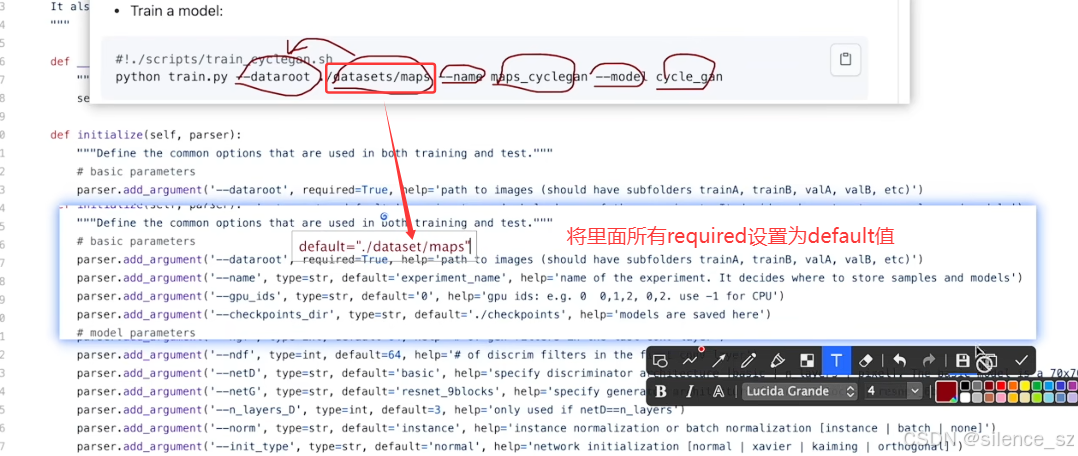Pick the orange color swatch

[1013, 386]
